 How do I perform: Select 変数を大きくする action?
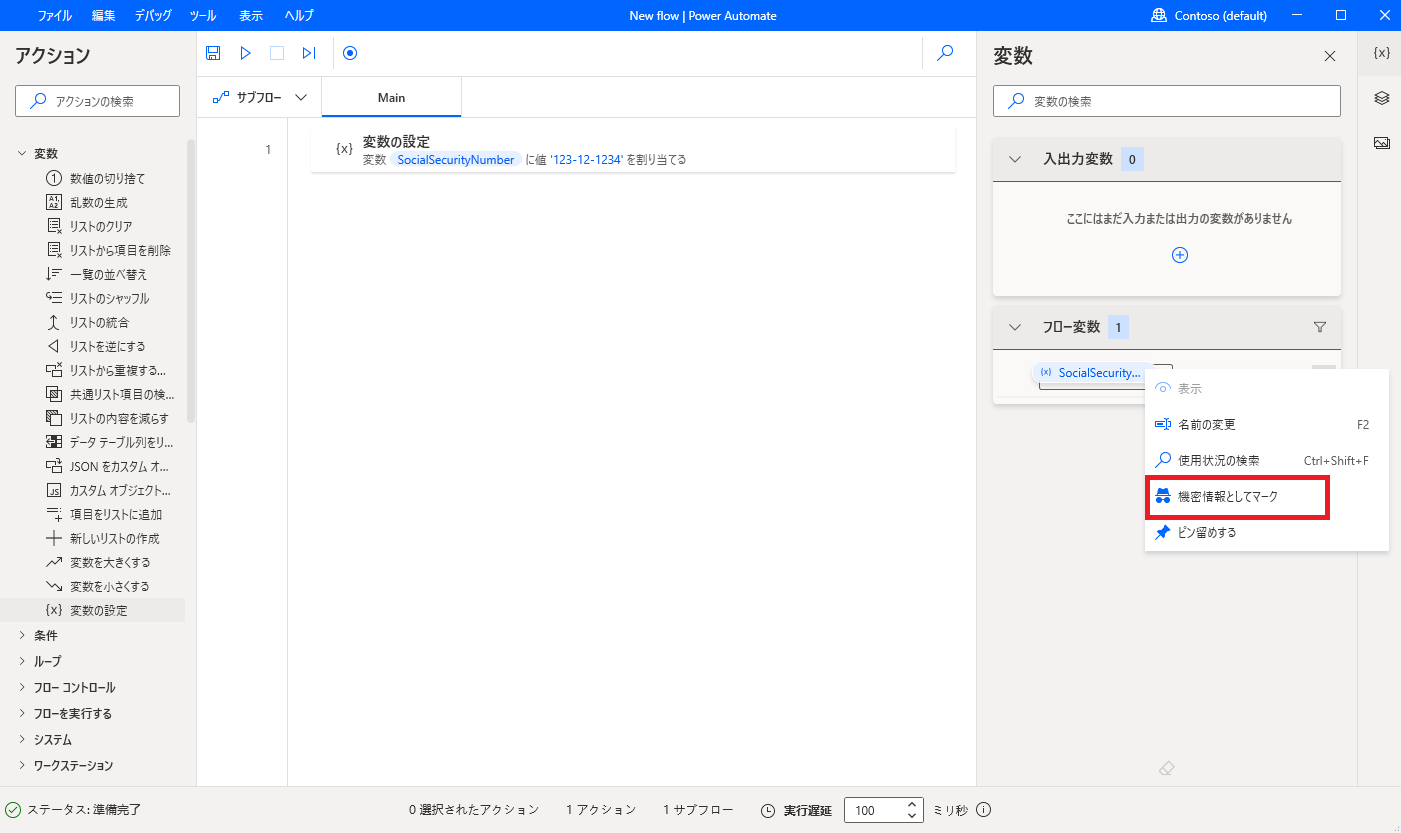(98, 562)
